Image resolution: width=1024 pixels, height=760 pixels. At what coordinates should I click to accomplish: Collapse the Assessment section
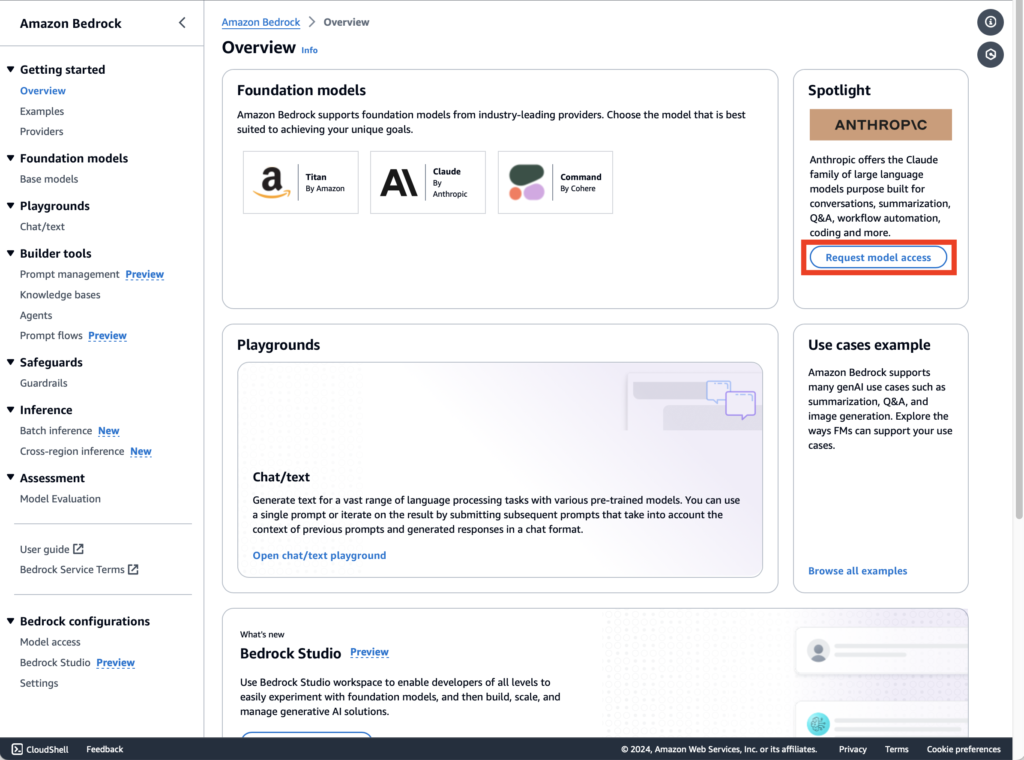[10, 478]
